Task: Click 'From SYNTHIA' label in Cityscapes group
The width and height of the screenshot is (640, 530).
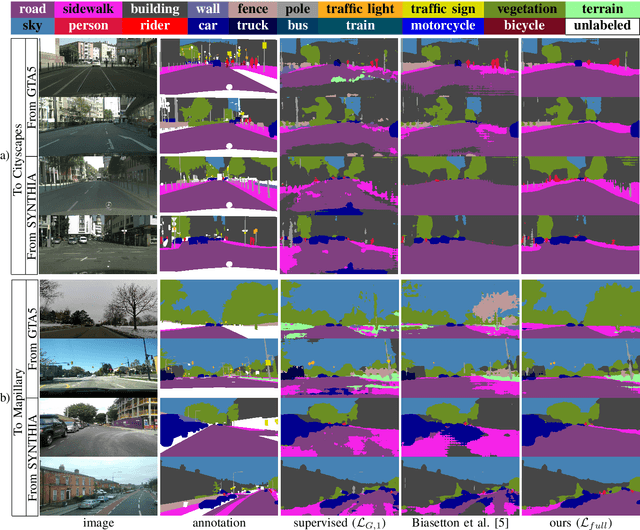Action: (x=32, y=215)
